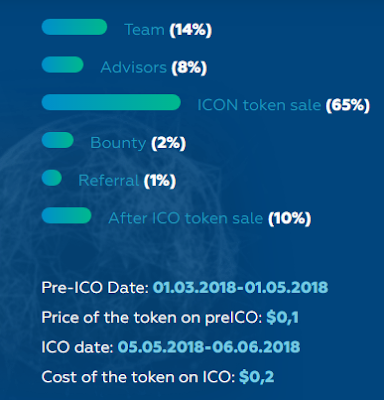Screen dimensions: 384x400
Task: Click the 65% percentage value
Action: point(348,105)
